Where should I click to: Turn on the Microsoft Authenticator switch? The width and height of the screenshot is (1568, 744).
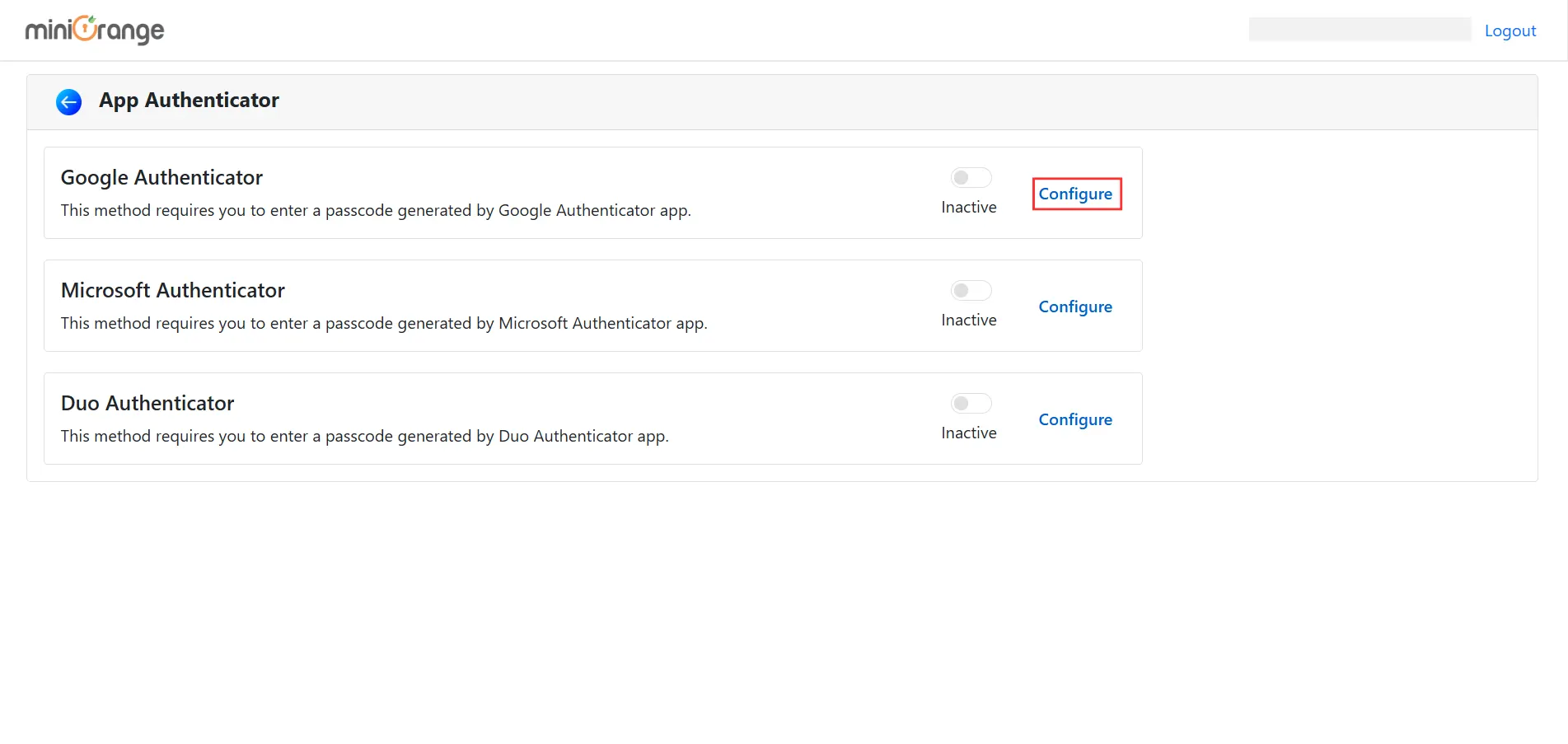pyautogui.click(x=971, y=290)
